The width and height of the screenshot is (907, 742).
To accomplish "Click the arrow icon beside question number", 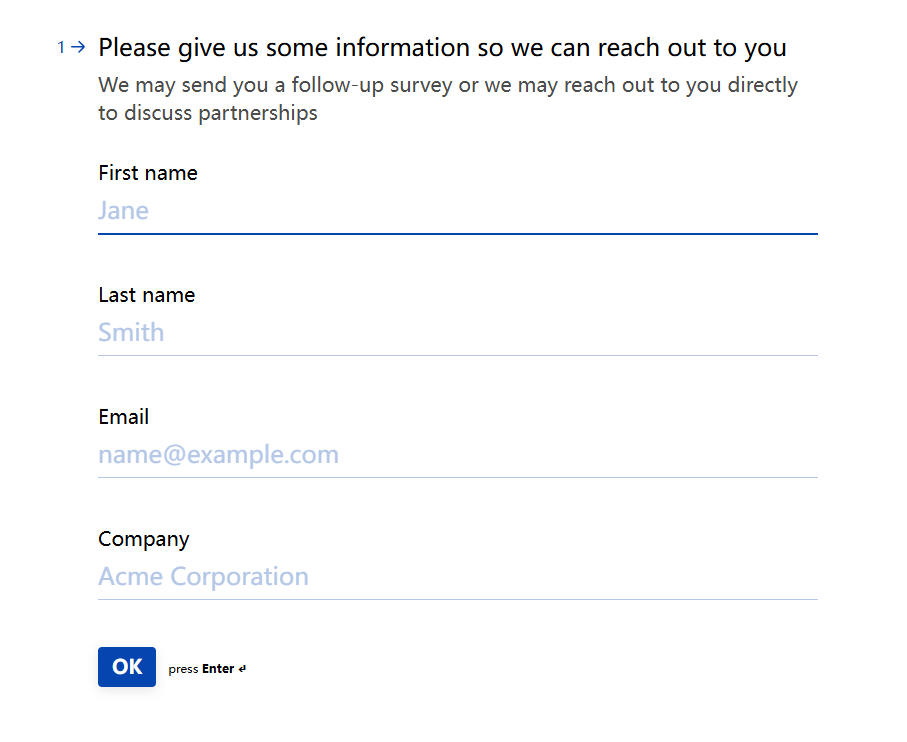I will point(78,47).
